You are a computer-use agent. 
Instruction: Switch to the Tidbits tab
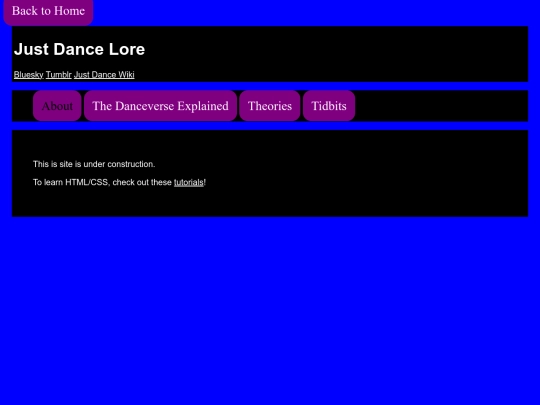(329, 106)
